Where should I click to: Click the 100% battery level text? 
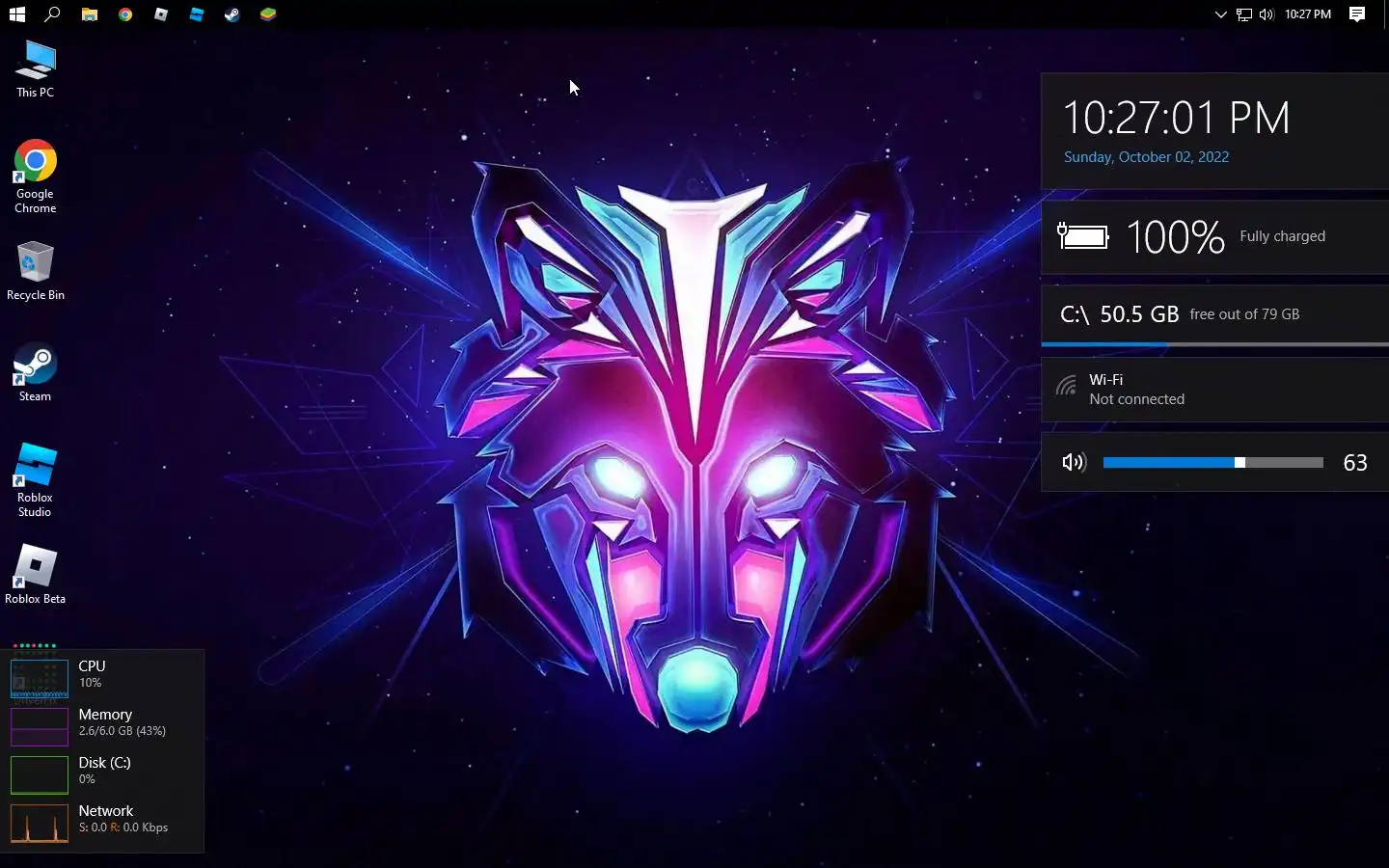(x=1175, y=236)
